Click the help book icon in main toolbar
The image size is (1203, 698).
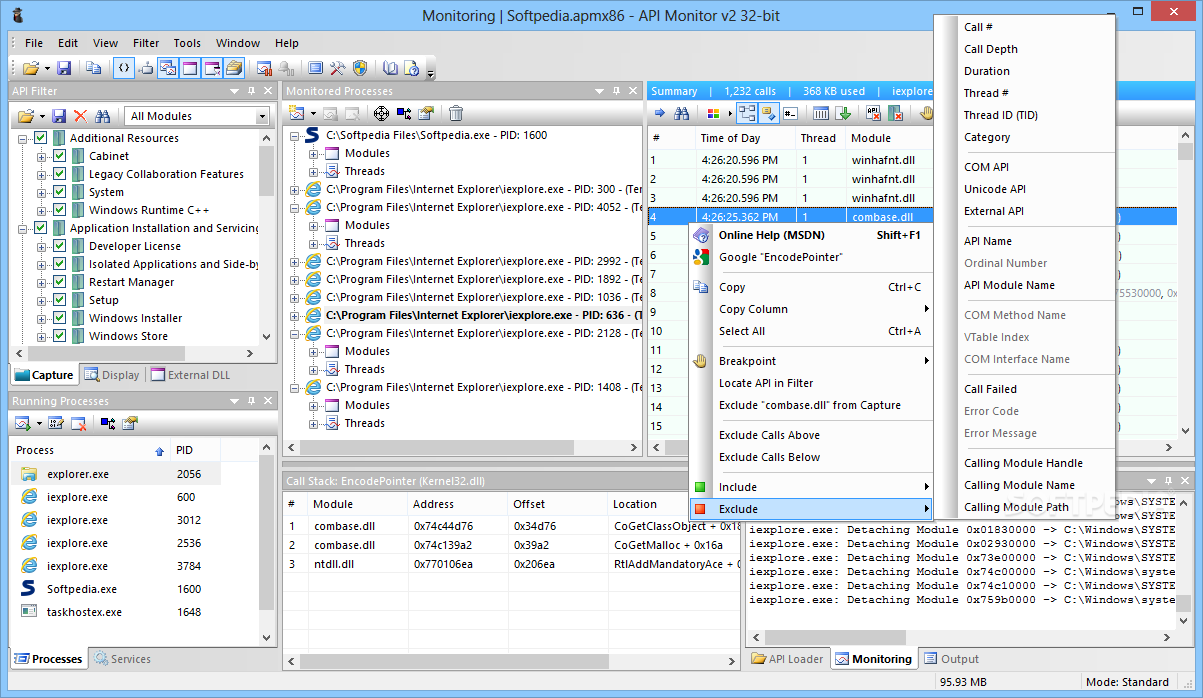pyautogui.click(x=391, y=68)
